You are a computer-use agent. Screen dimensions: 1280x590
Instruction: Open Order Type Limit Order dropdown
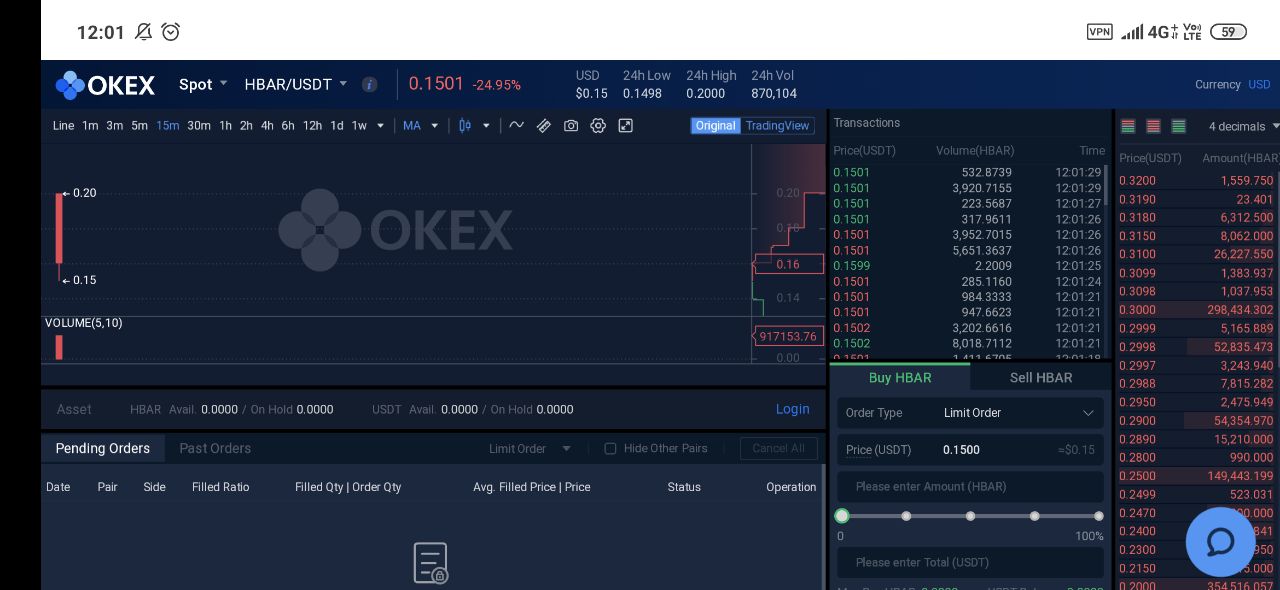point(970,412)
